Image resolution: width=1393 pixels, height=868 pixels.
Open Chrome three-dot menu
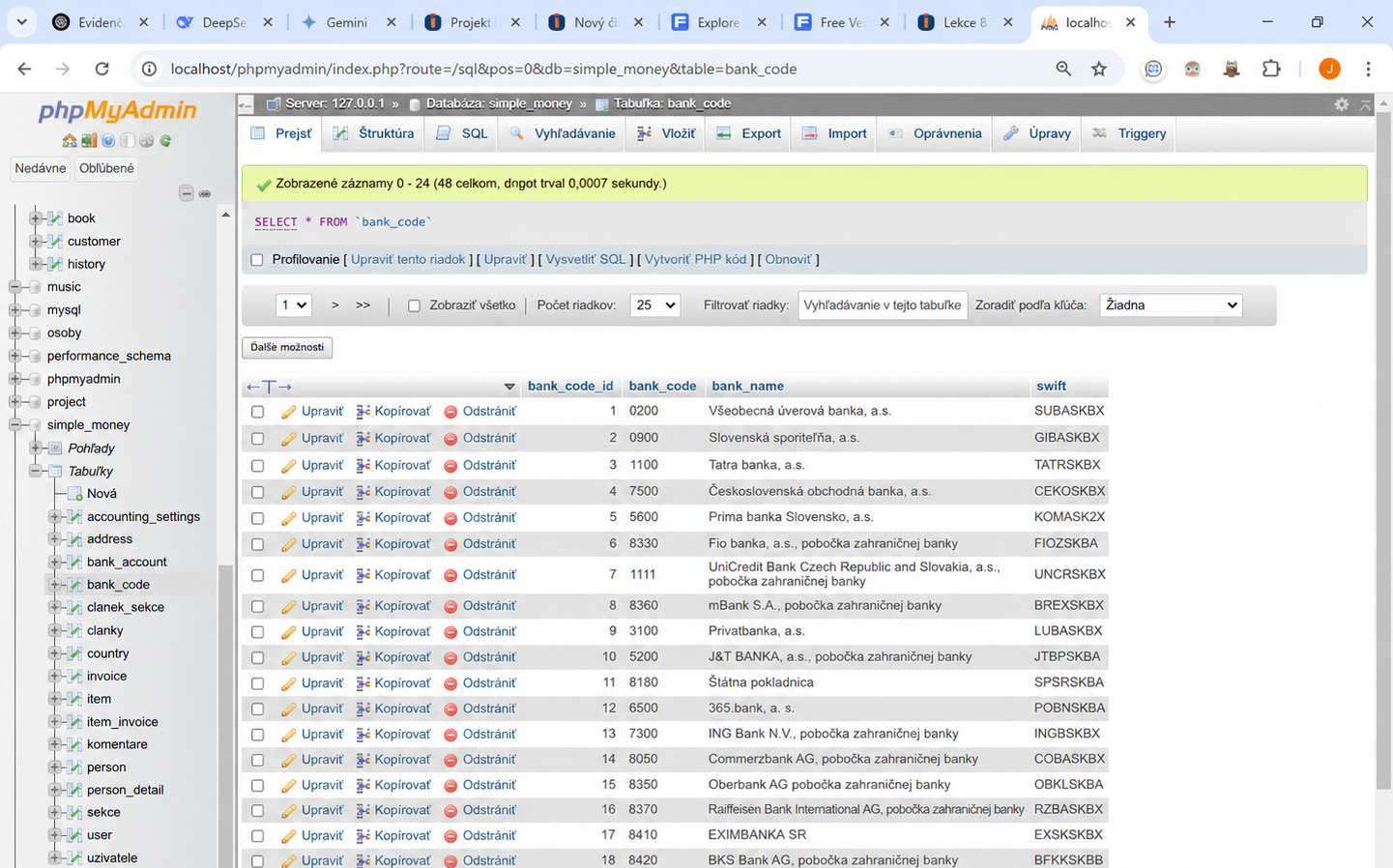coord(1368,69)
